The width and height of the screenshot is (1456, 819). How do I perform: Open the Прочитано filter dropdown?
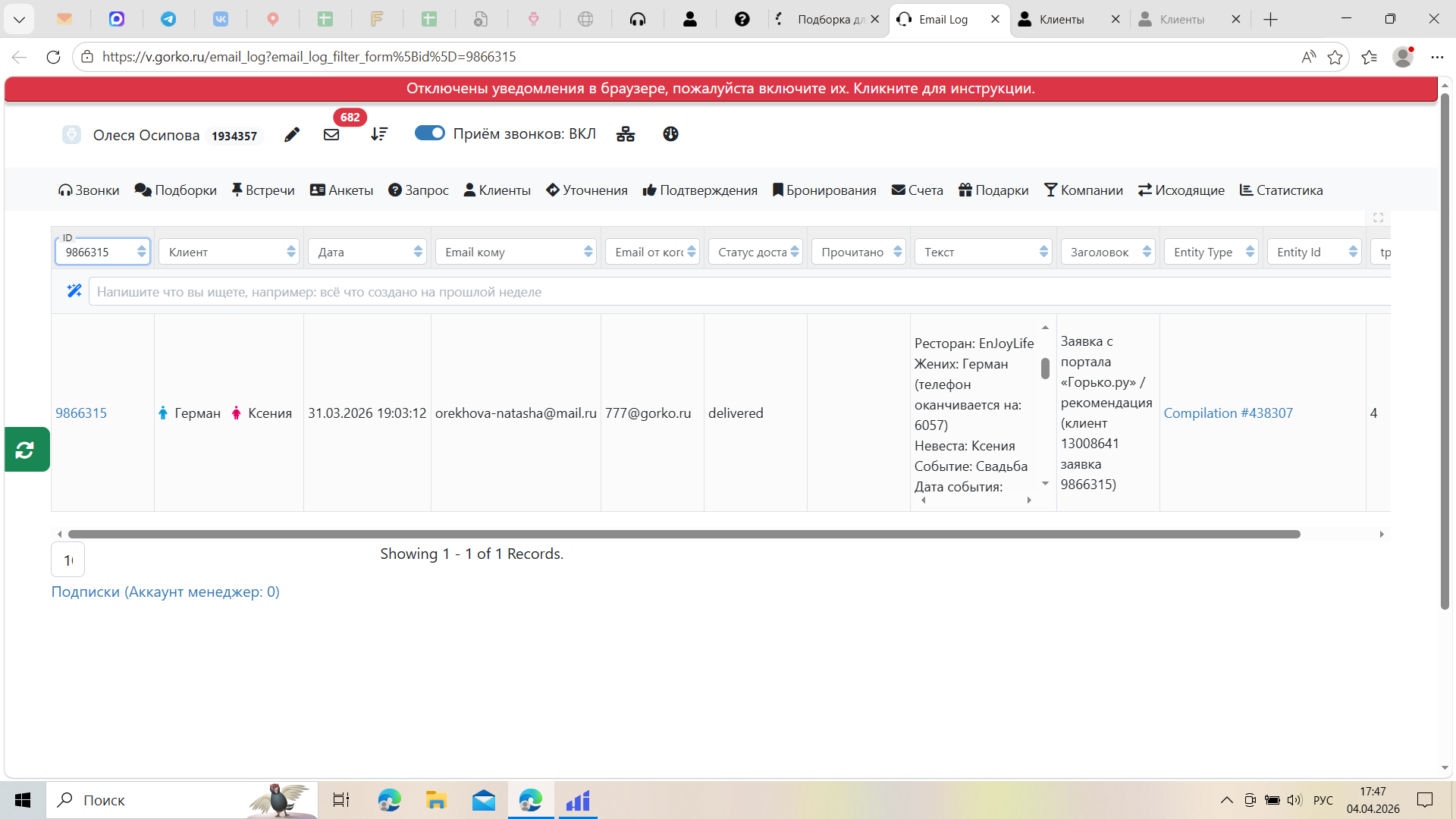pos(858,252)
